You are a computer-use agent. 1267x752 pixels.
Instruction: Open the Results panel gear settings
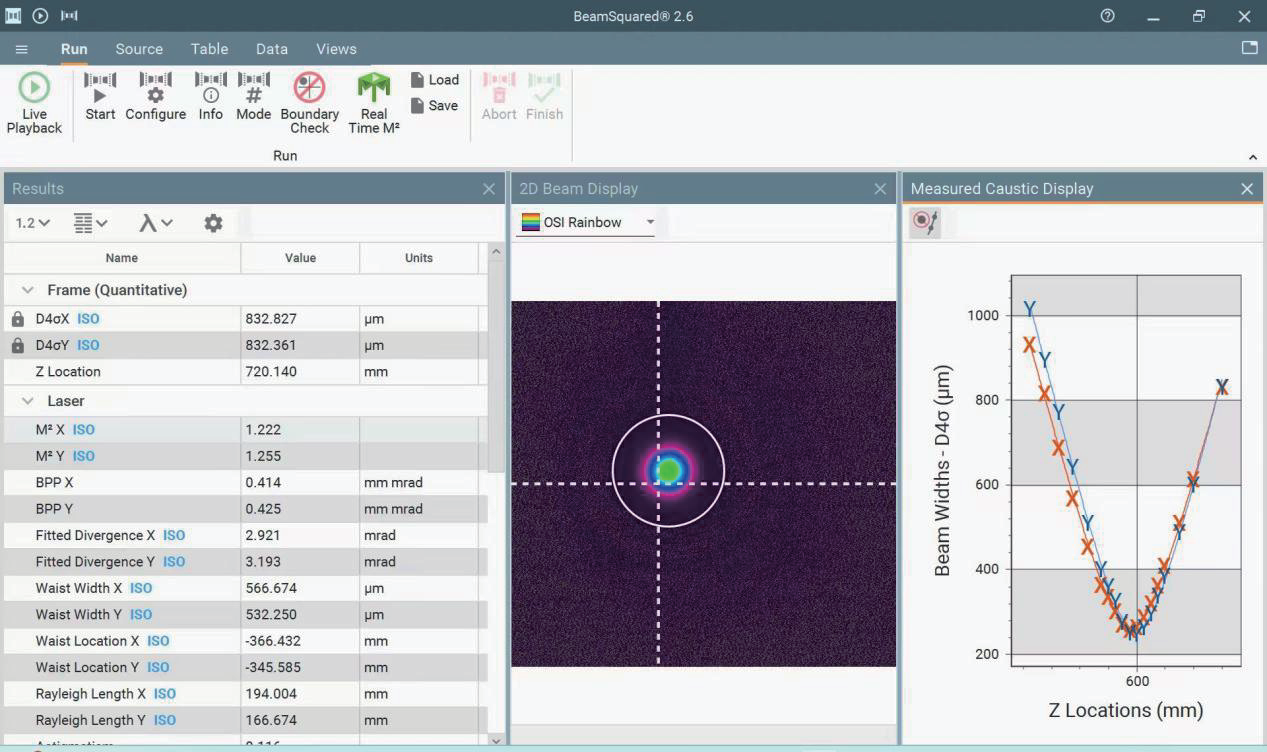click(x=213, y=223)
